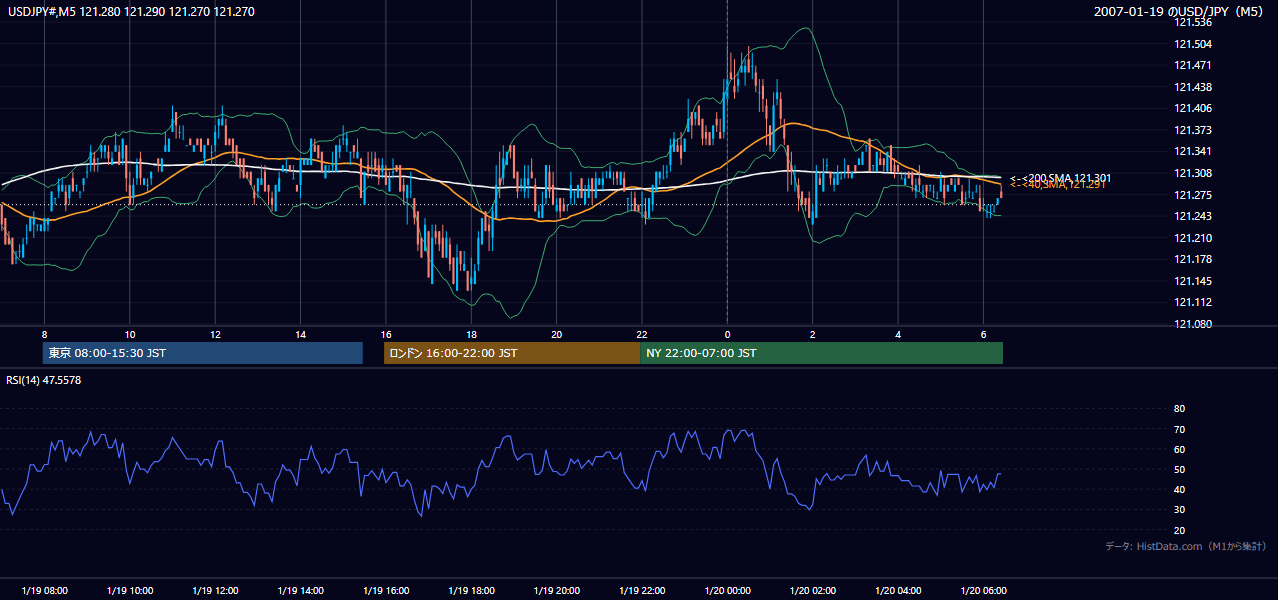
Task: Click the date label 1/19 12:00
Action: [215, 591]
